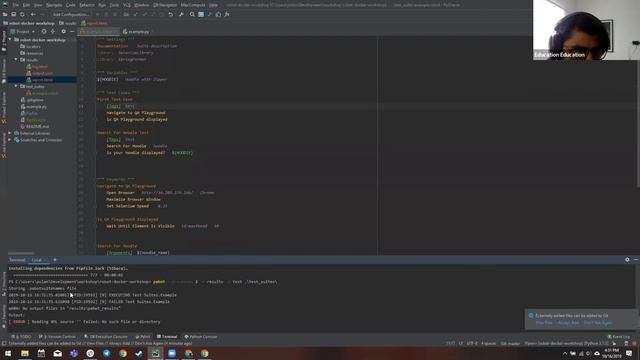Hide the Project panel with minus icon

(x=72, y=31)
